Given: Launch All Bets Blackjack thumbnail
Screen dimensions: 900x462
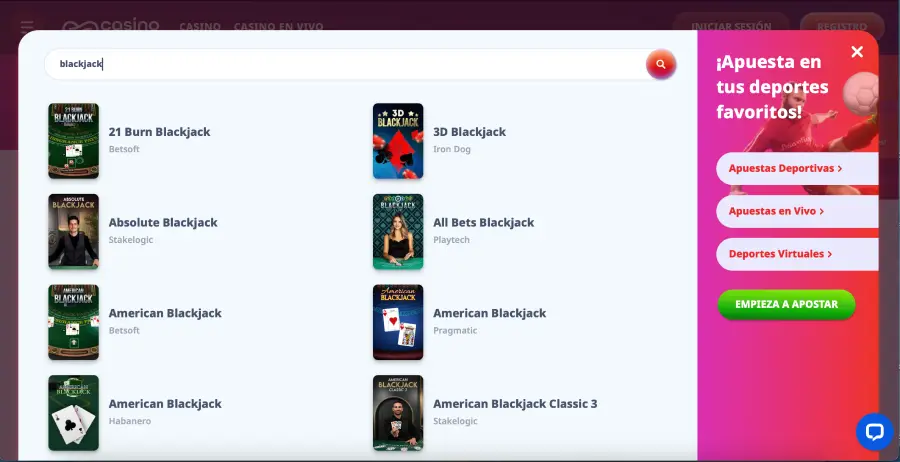Looking at the screenshot, I should pos(398,232).
